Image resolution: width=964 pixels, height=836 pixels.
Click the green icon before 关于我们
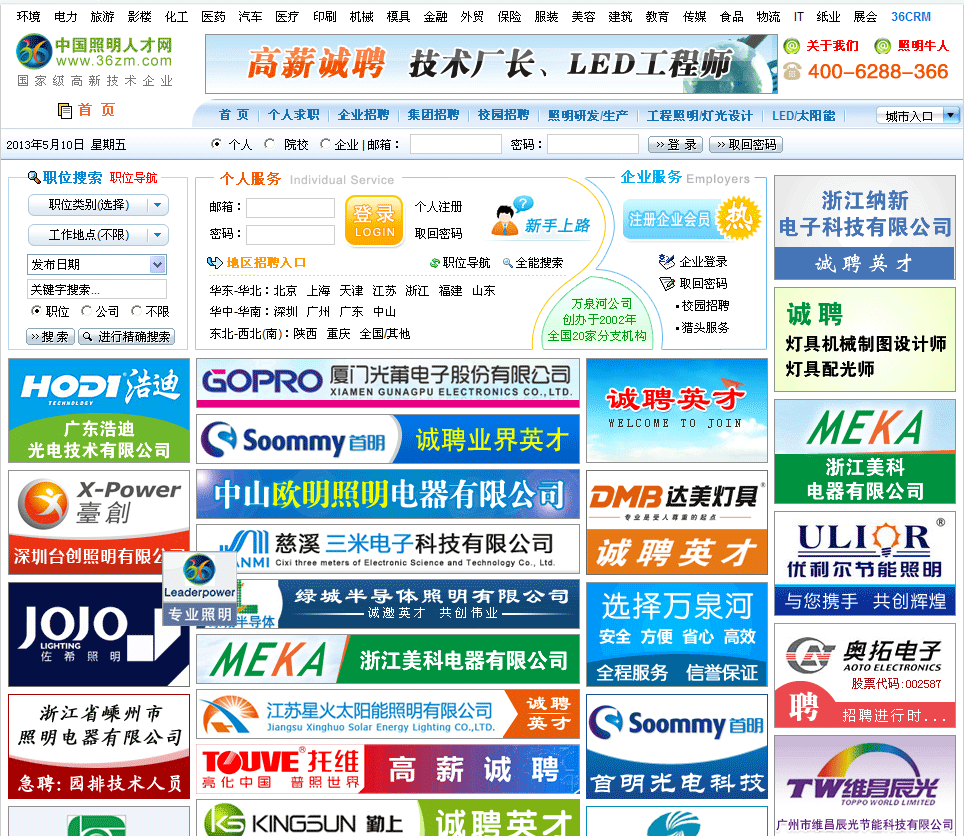pos(792,46)
